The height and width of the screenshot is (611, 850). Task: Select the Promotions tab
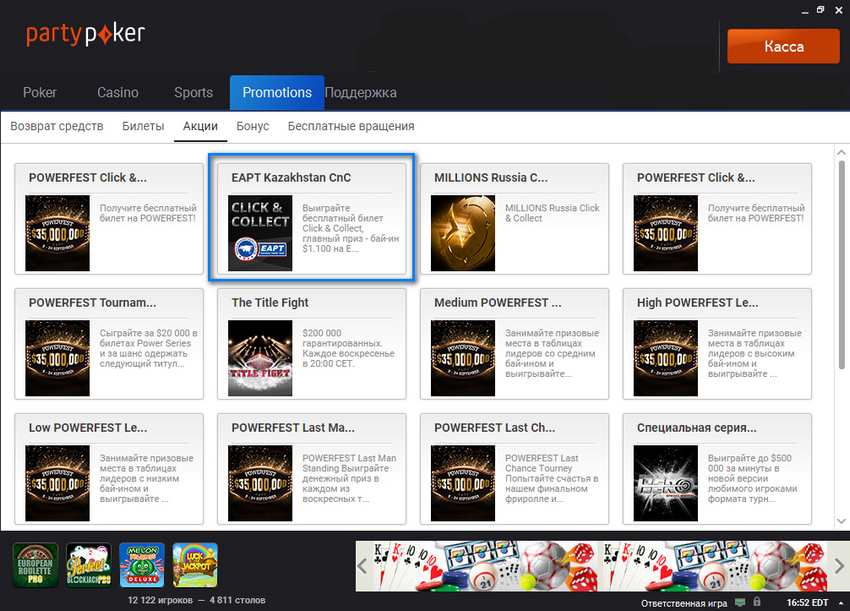tap(277, 93)
